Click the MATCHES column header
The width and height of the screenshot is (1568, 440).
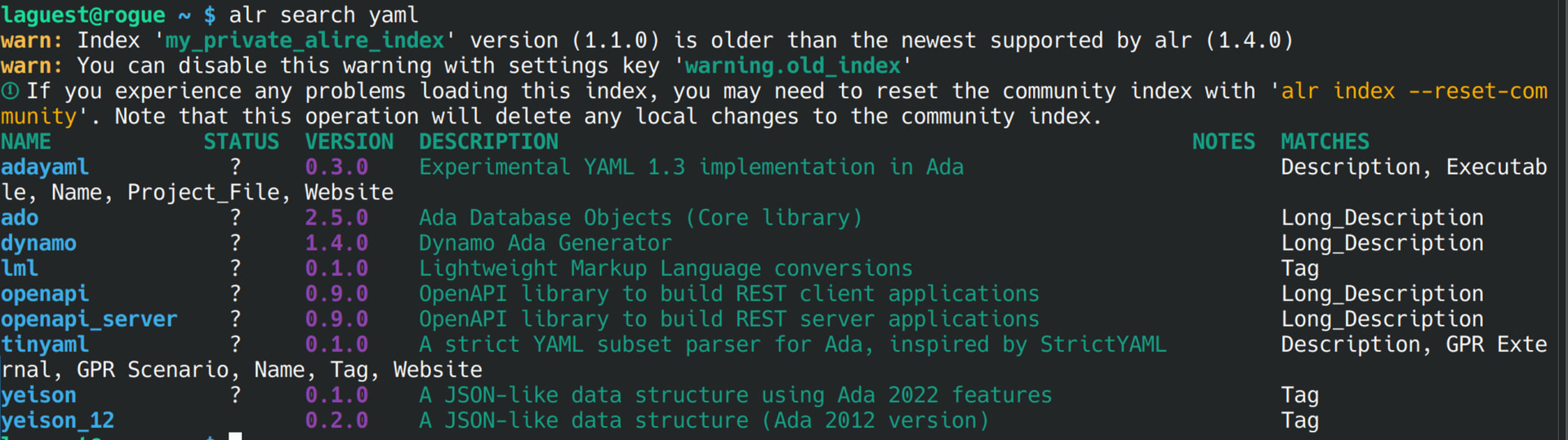[x=1325, y=142]
